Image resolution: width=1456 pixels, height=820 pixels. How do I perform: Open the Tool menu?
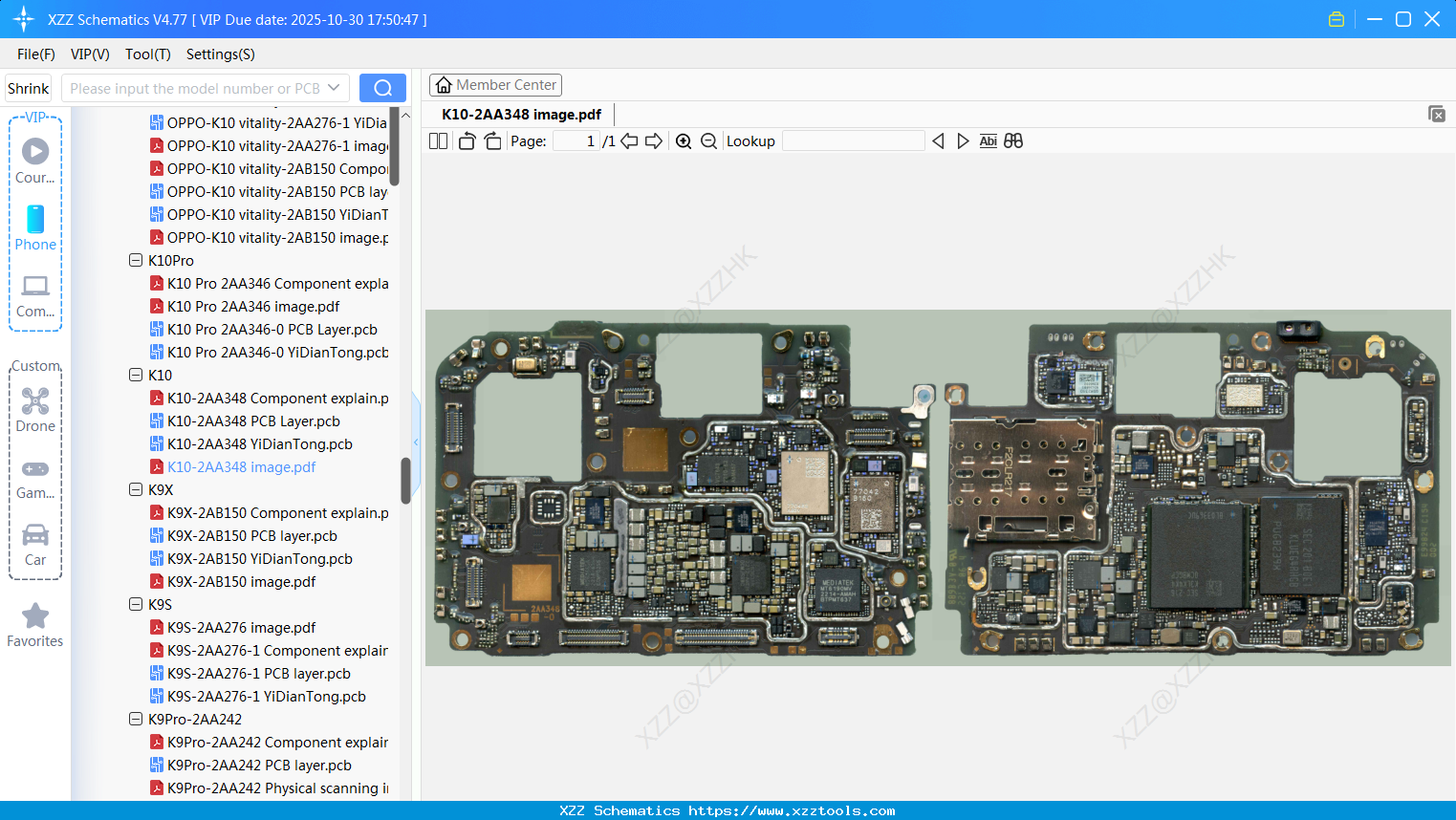(x=146, y=54)
